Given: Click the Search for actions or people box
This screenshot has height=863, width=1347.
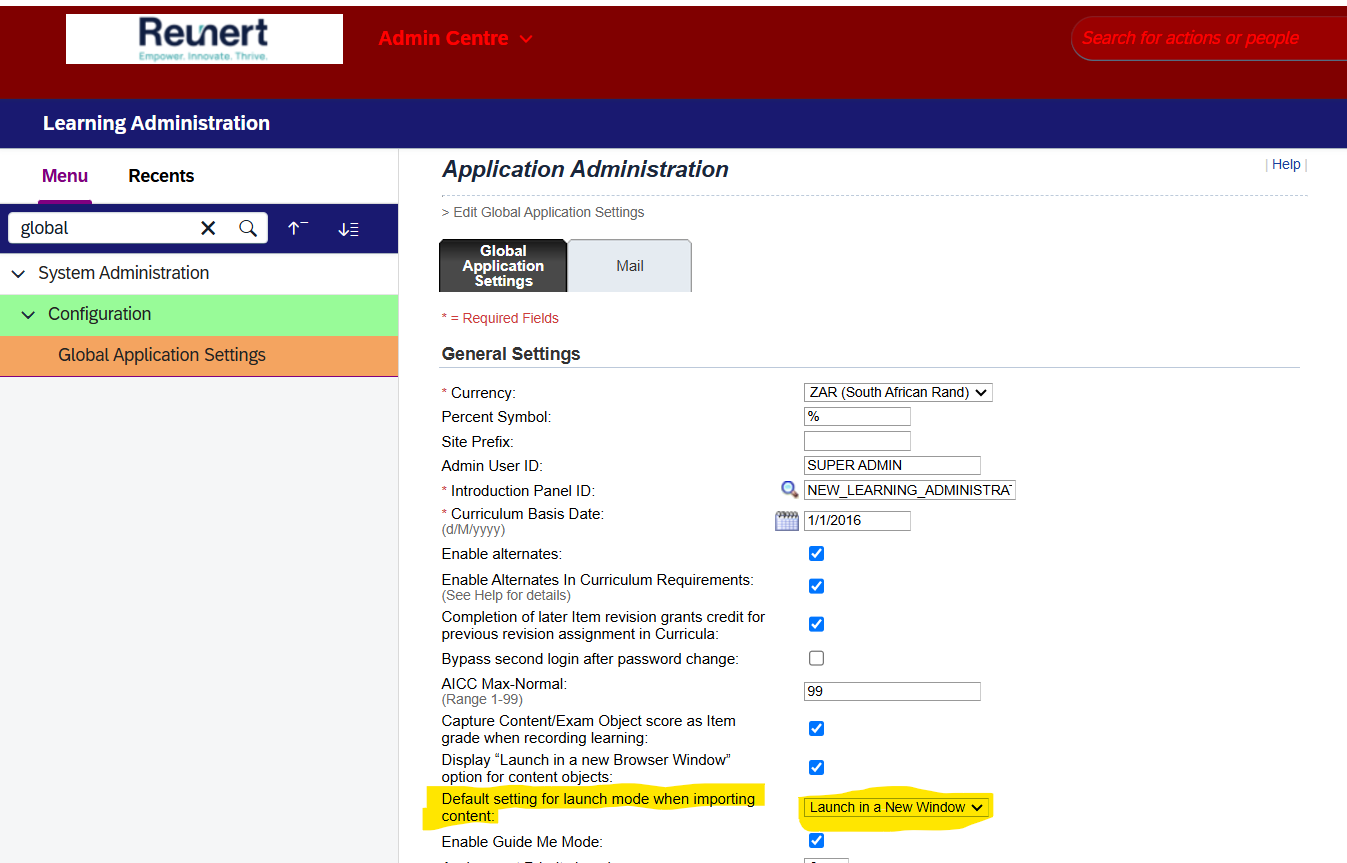Looking at the screenshot, I should tap(1208, 38).
